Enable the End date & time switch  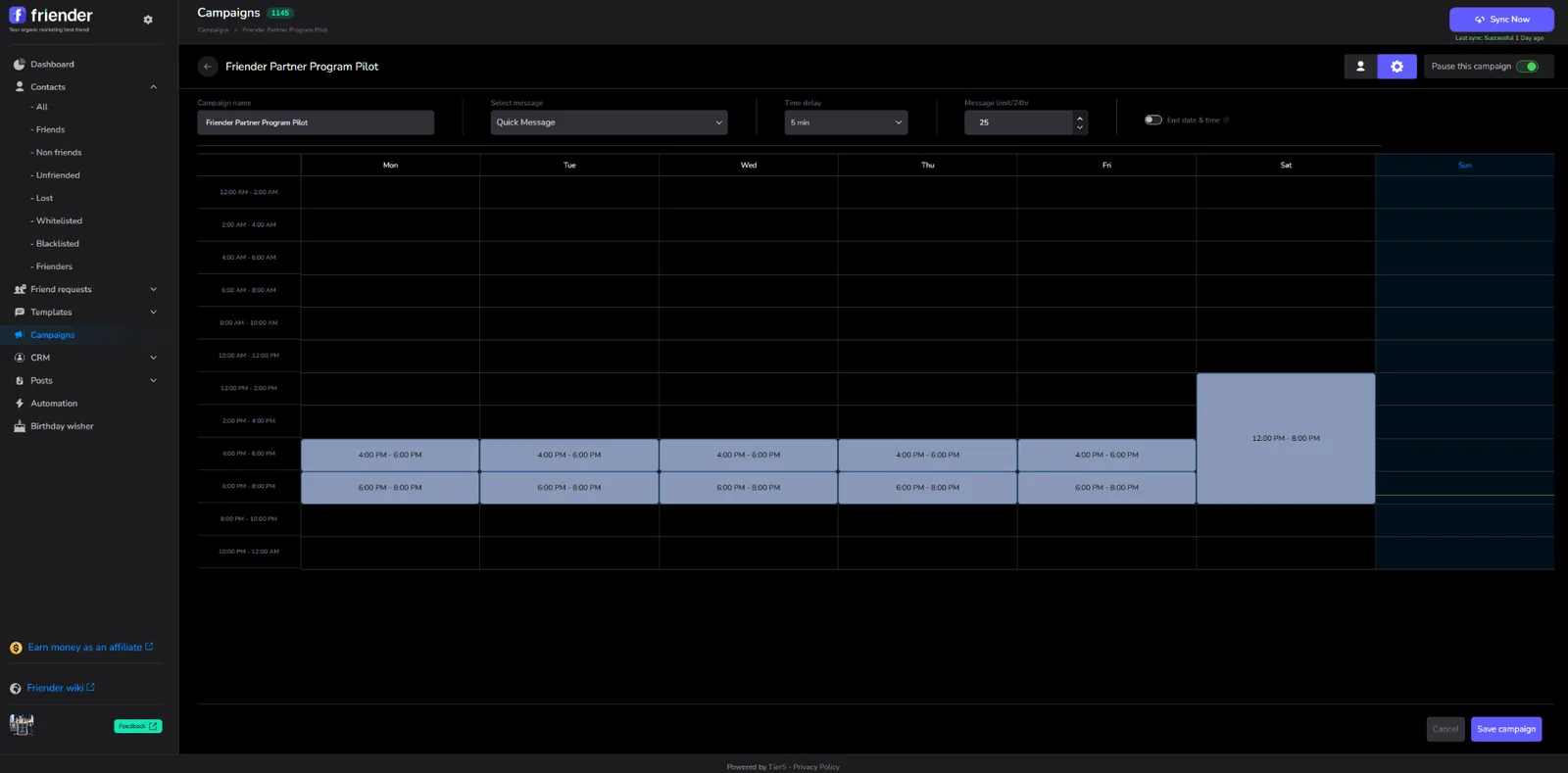1153,121
